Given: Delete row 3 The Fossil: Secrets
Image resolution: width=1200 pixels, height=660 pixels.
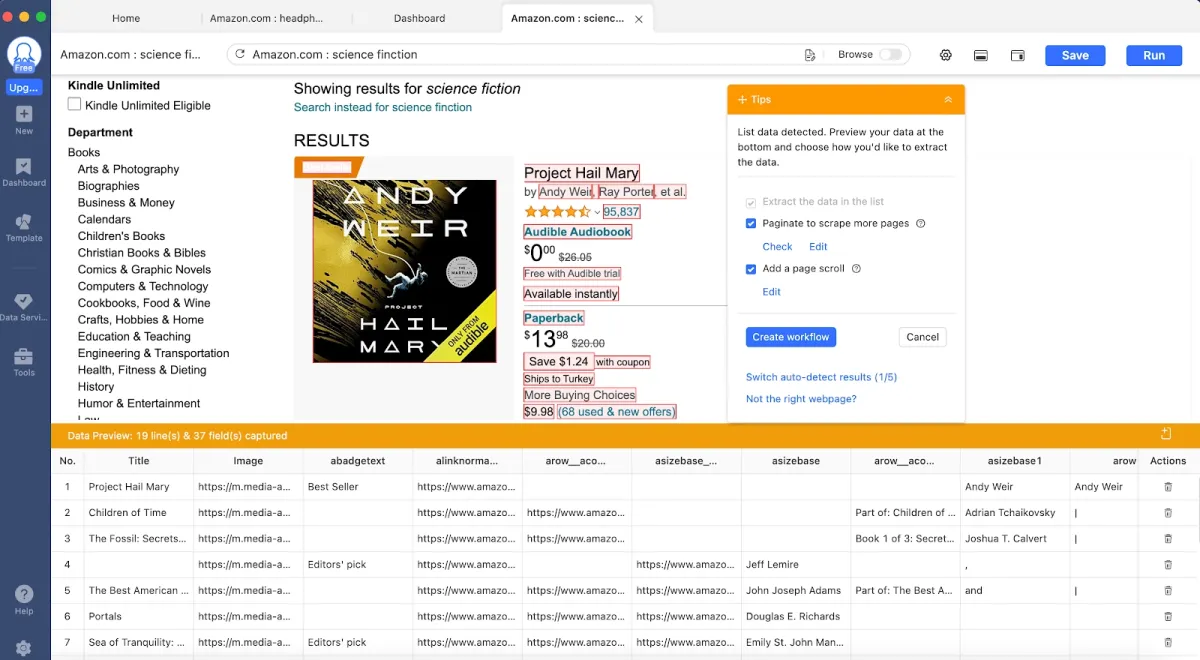Looking at the screenshot, I should (1168, 539).
